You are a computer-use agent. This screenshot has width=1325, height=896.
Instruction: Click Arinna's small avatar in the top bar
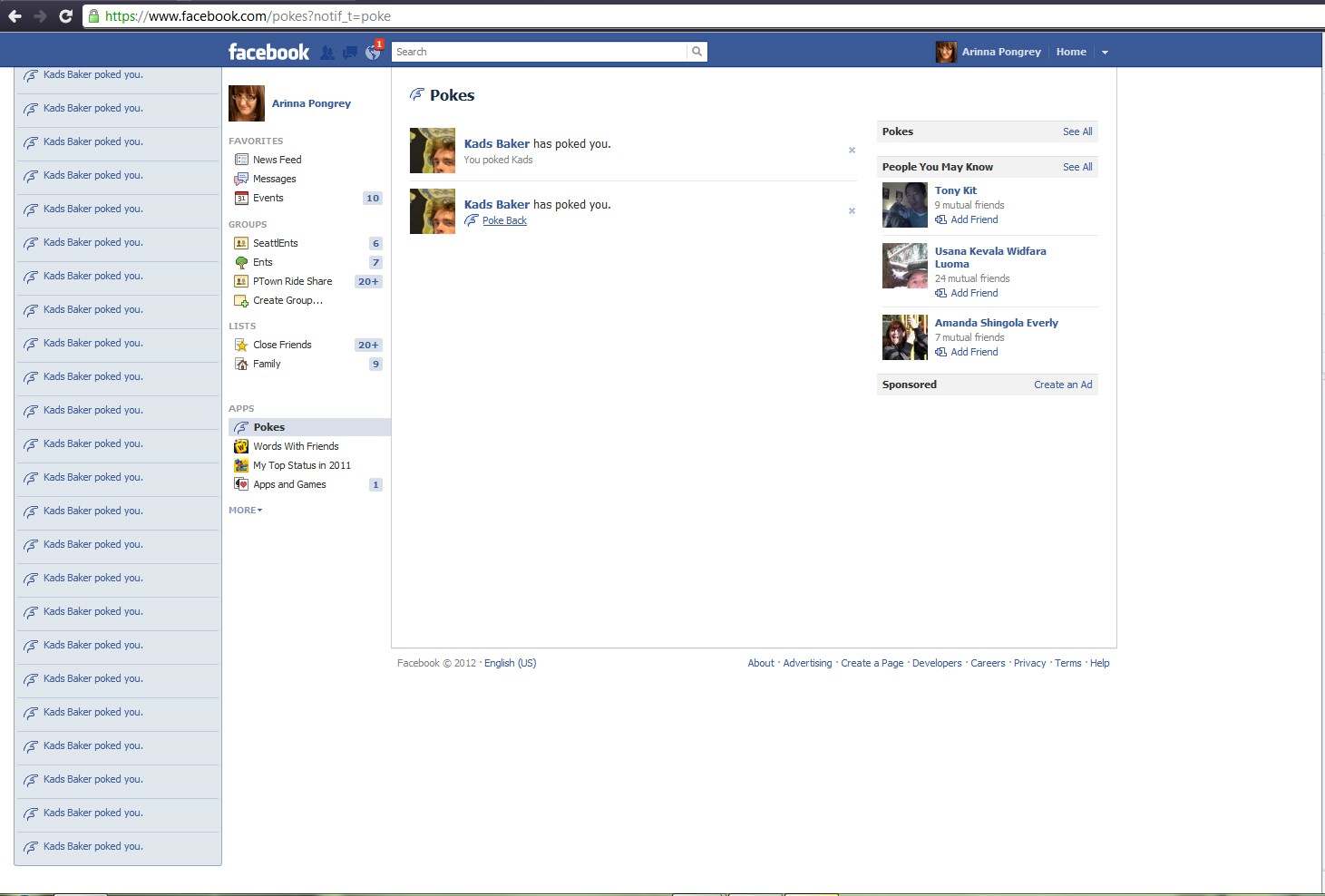click(x=946, y=52)
